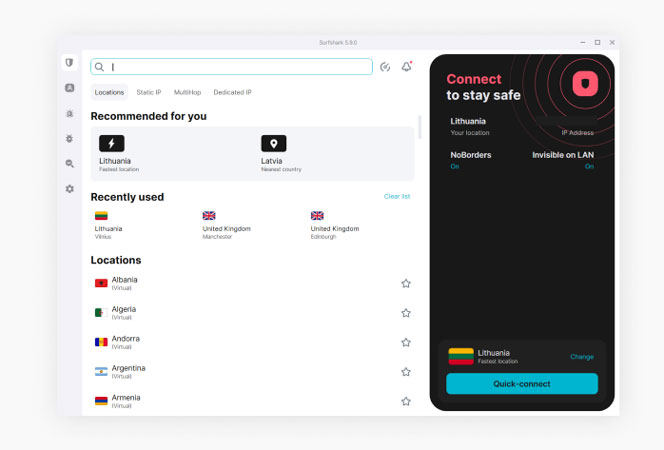
Task: Switch to the Locations tab
Action: [109, 92]
